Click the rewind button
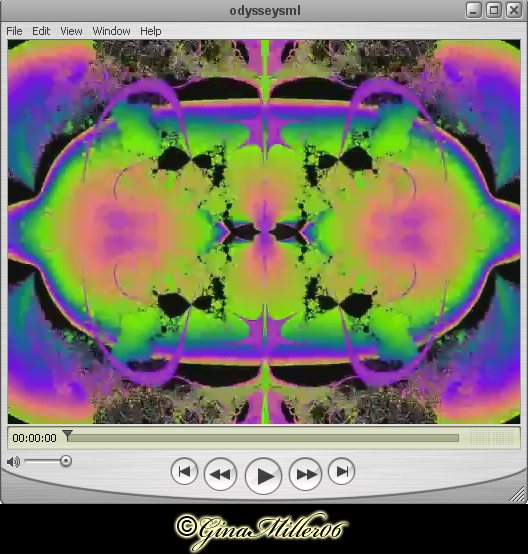 tap(220, 474)
